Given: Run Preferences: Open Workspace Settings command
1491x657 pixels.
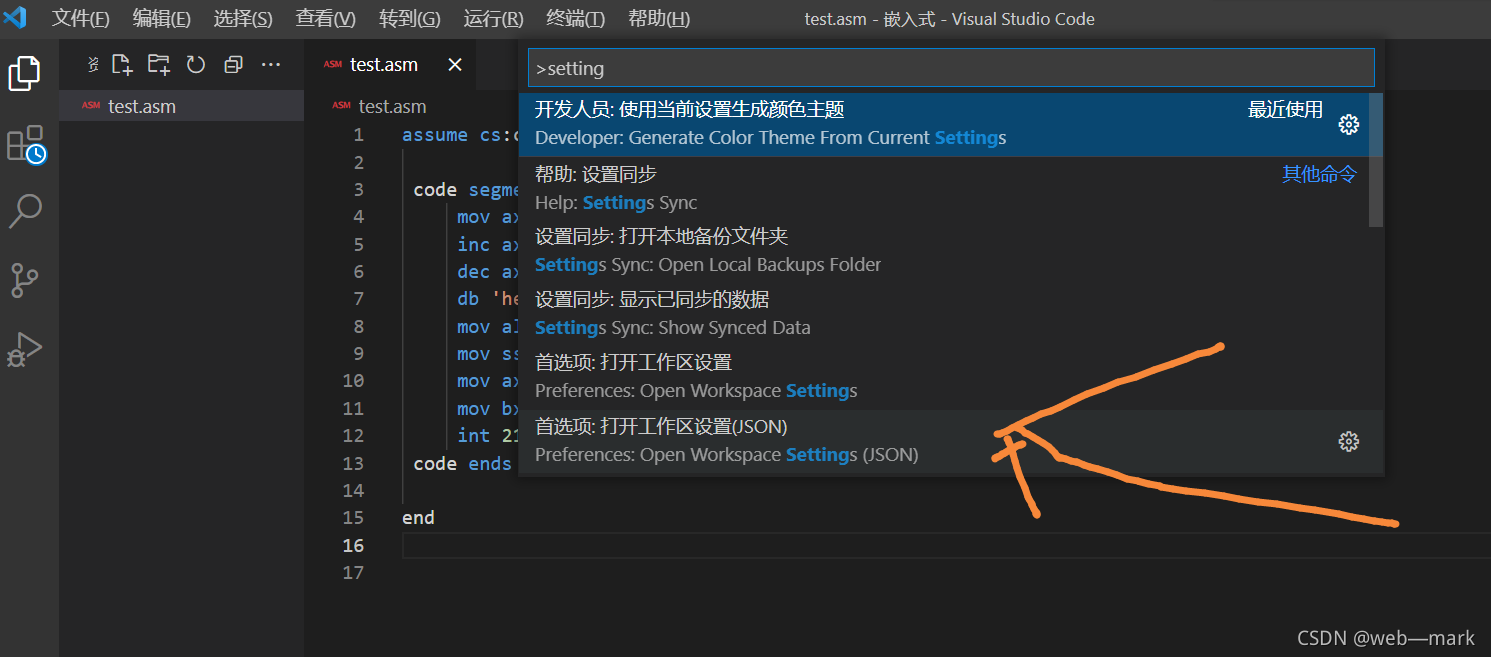Looking at the screenshot, I should point(944,377).
